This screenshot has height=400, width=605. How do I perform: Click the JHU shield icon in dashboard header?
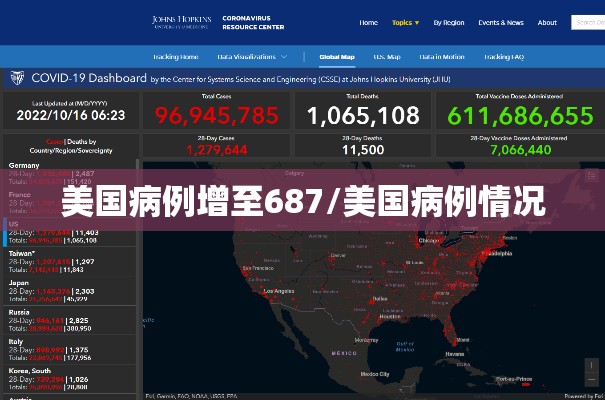[x=17, y=78]
